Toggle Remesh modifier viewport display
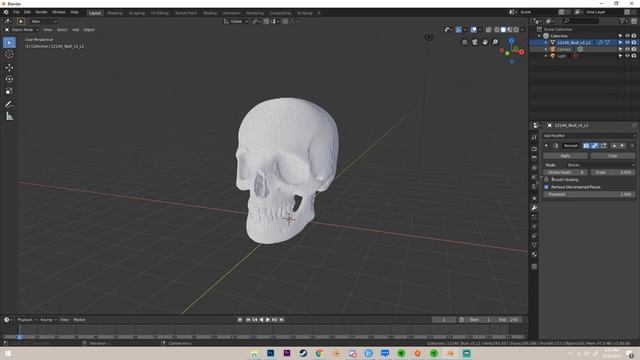Image resolution: width=640 pixels, height=360 pixels. point(595,146)
